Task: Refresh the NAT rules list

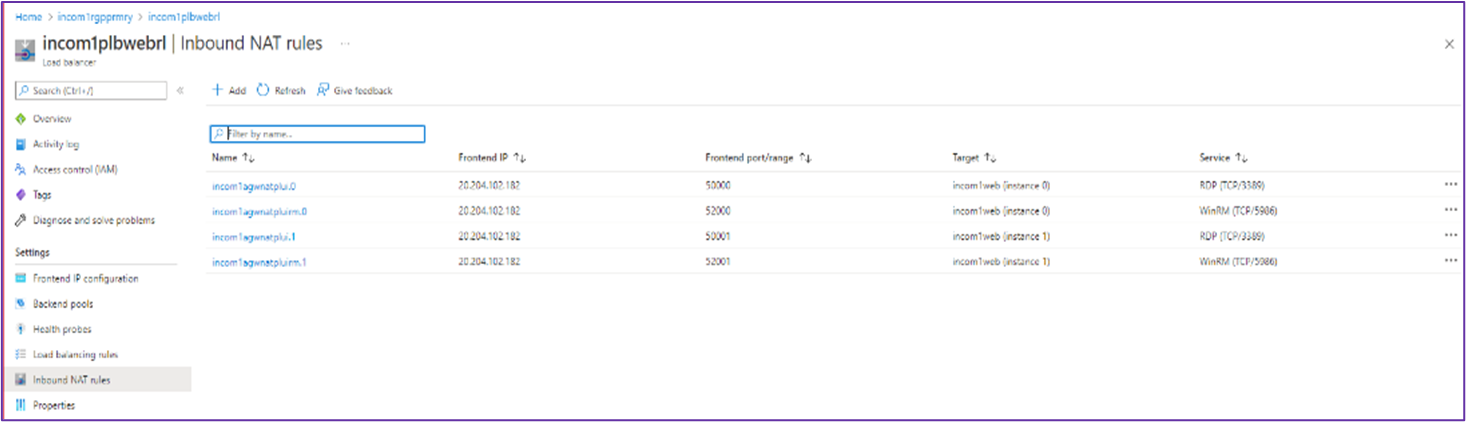Action: tap(281, 91)
